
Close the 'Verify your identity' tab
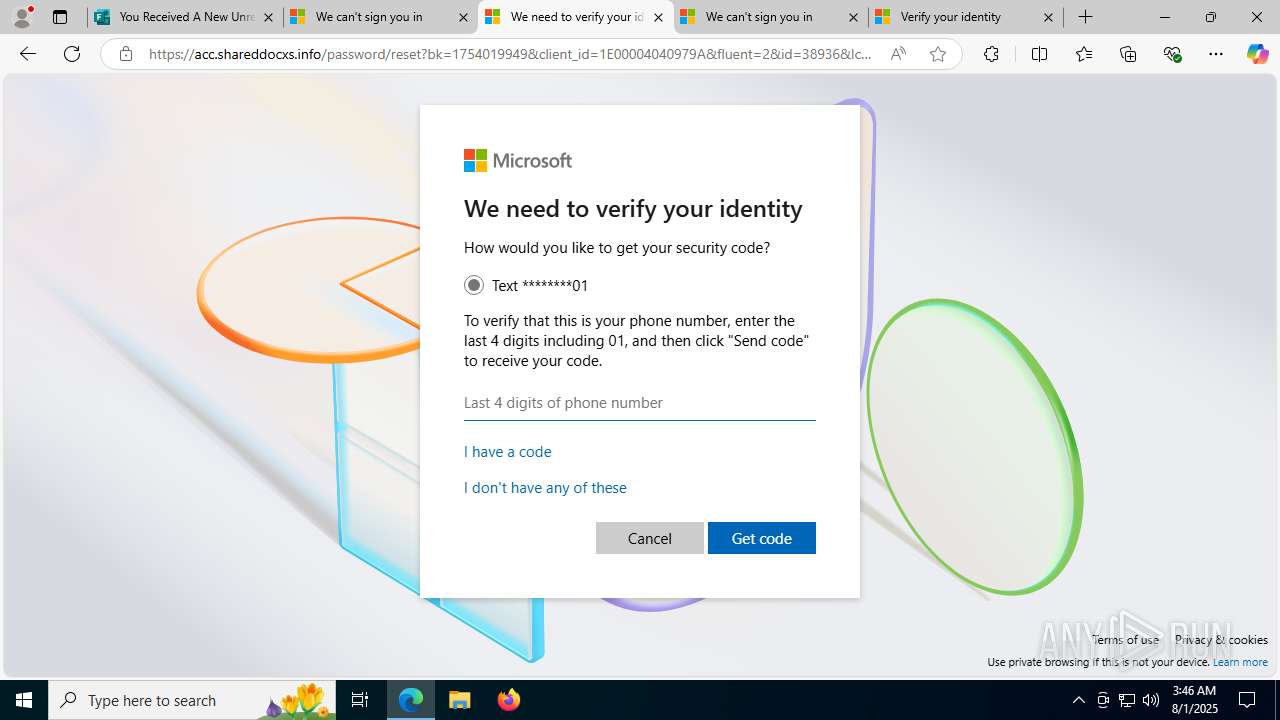pyautogui.click(x=1048, y=17)
